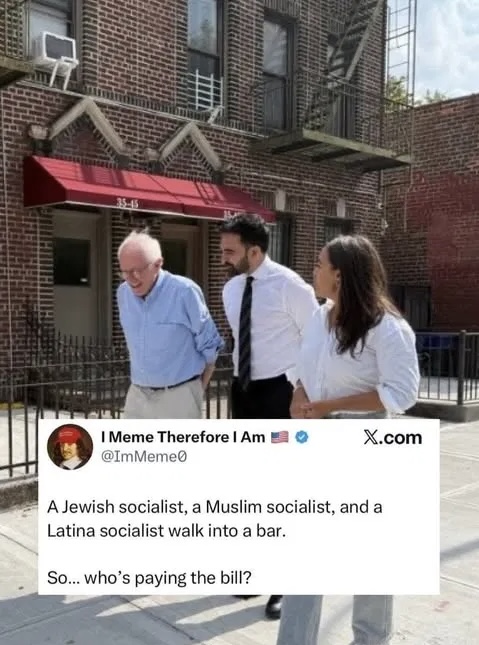The height and width of the screenshot is (645, 479).
Task: Click the "A Jewish socialist" tweet line
Action: click(214, 507)
